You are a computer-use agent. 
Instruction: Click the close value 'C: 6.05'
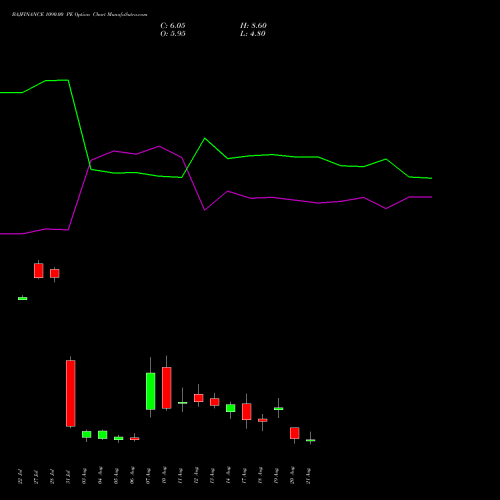point(173,26)
